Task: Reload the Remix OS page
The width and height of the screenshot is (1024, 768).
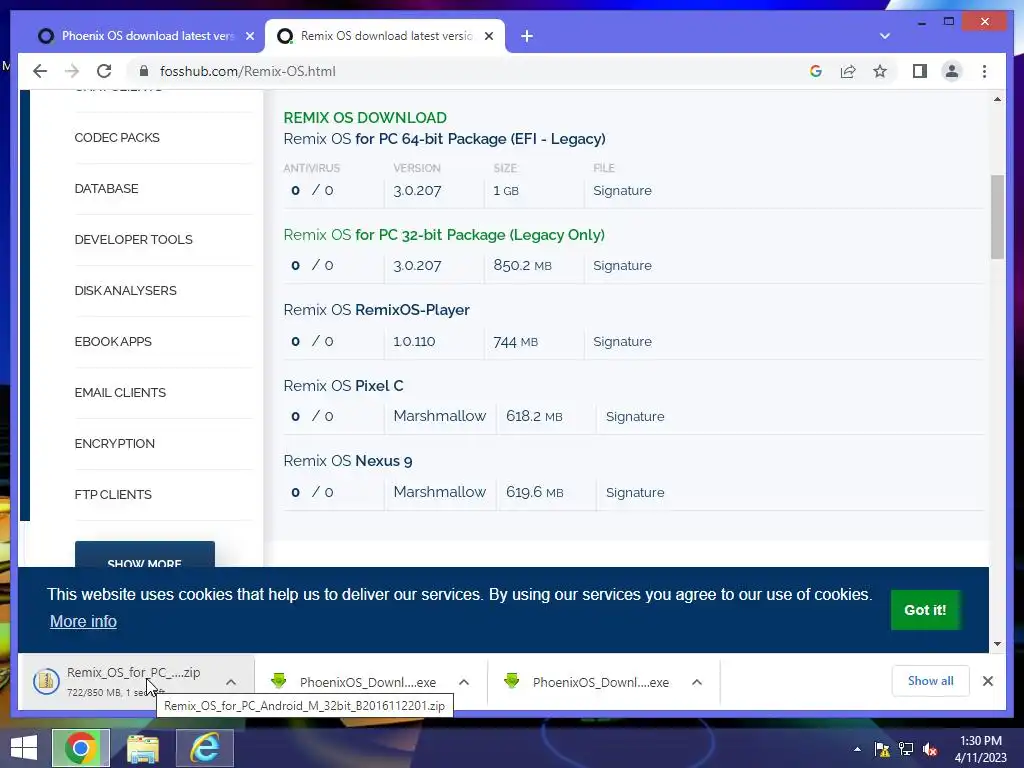Action: point(104,71)
